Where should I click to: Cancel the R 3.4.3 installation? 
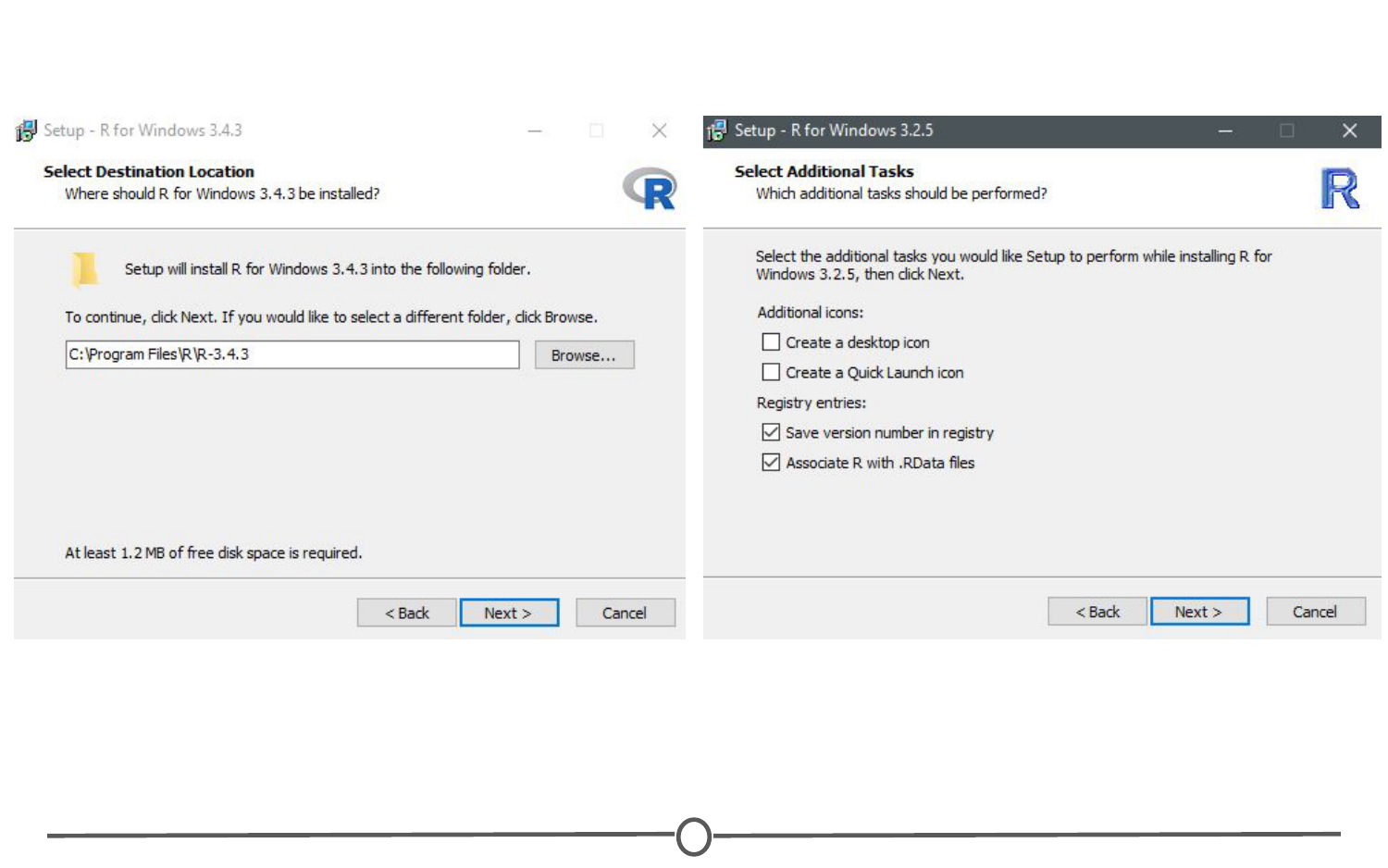625,613
